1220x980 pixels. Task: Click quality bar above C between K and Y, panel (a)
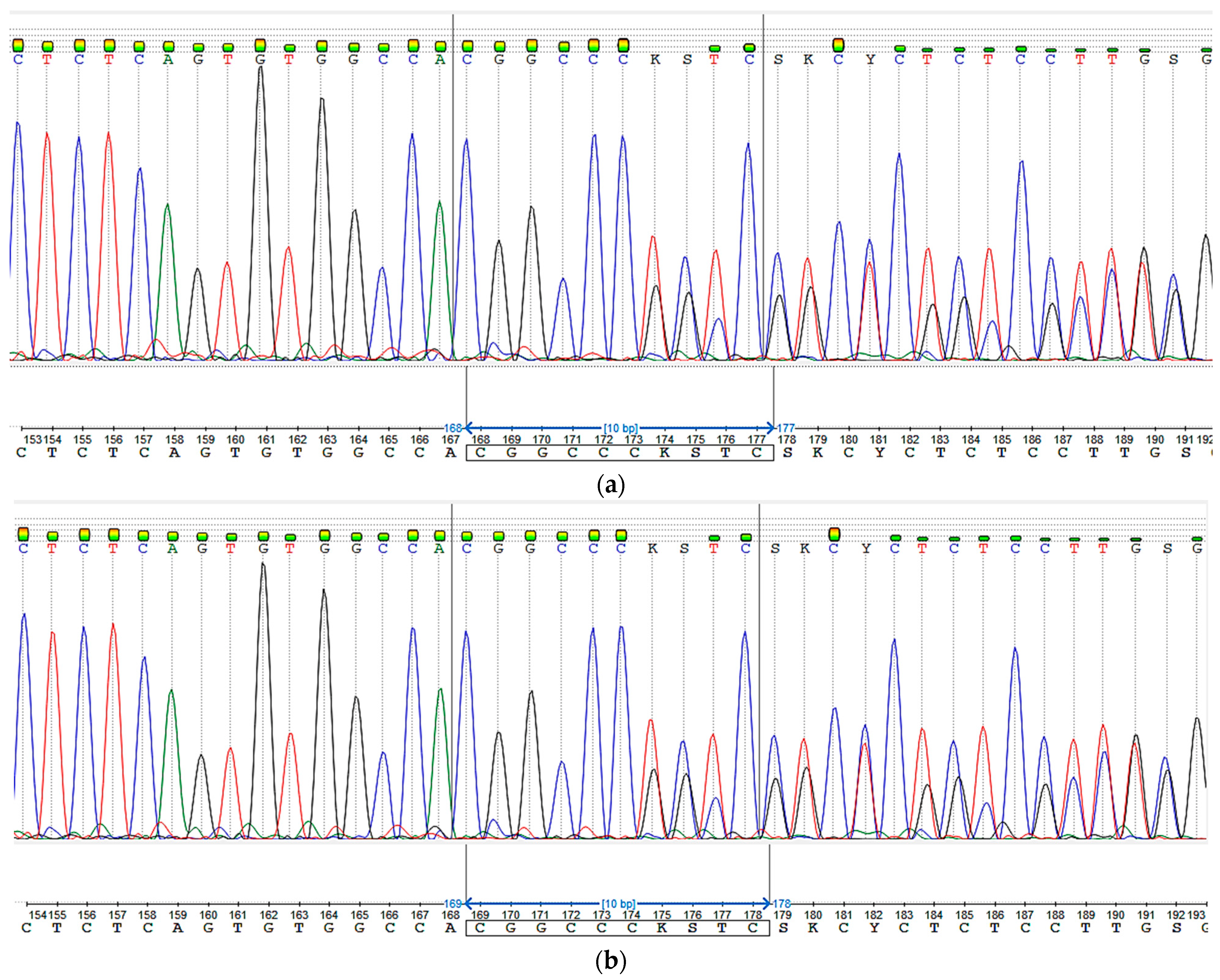tap(839, 45)
